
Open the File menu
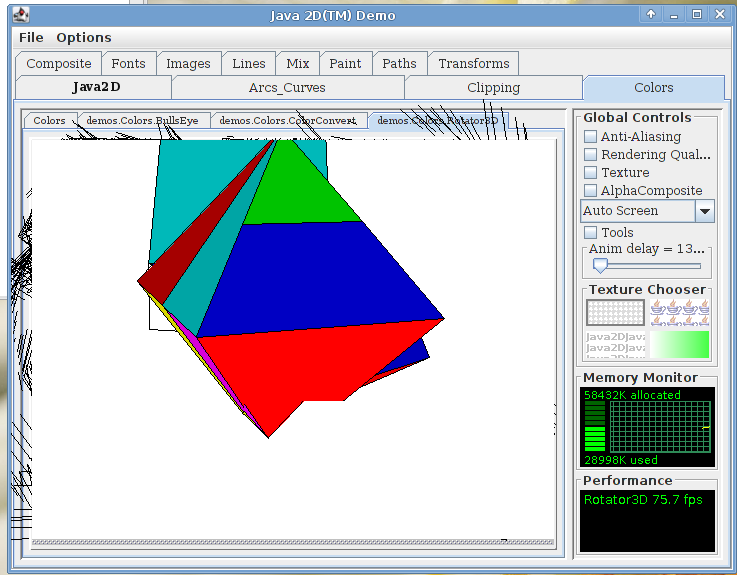31,37
